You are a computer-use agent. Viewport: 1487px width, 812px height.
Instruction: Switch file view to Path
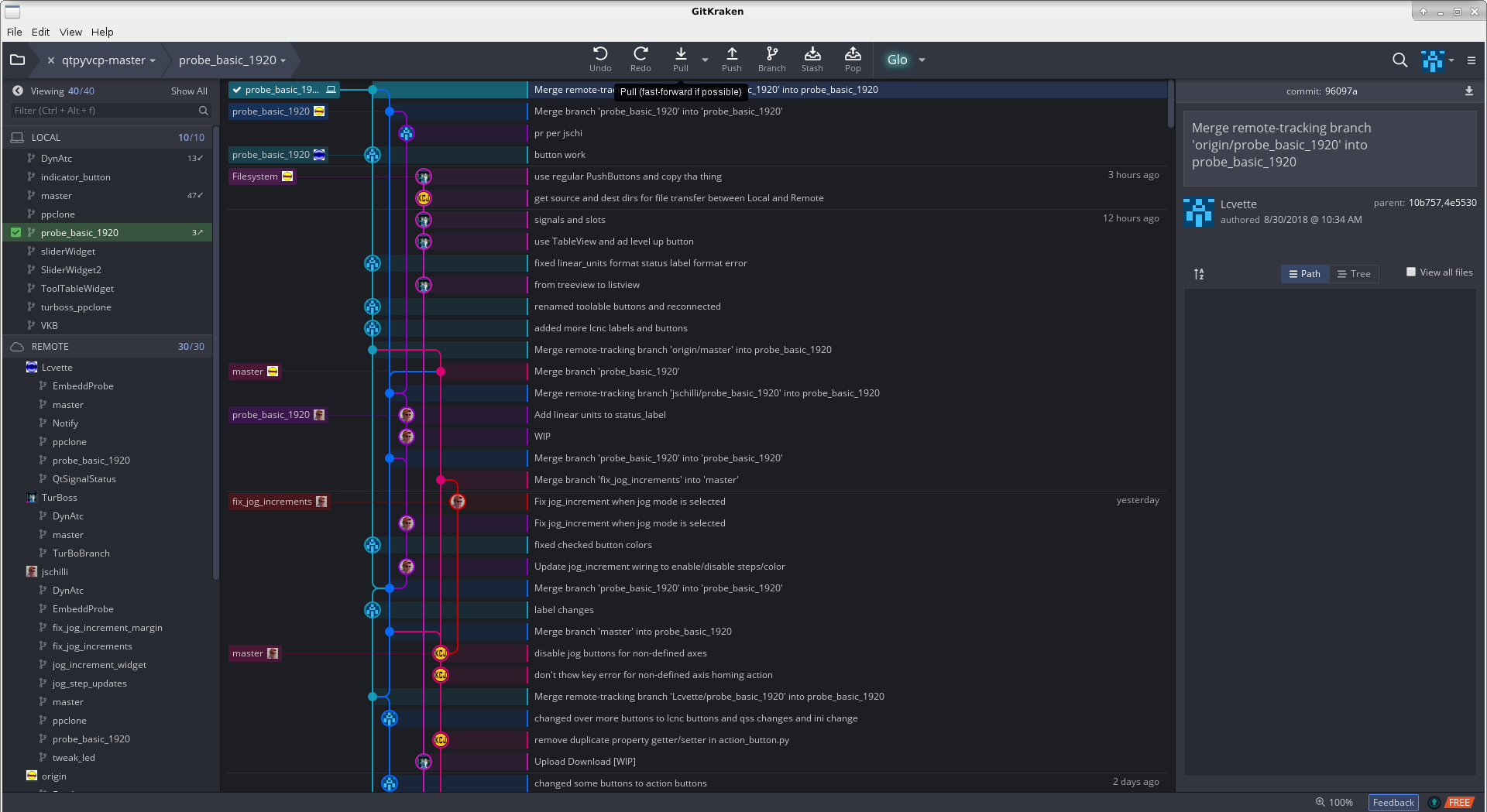(x=1305, y=273)
